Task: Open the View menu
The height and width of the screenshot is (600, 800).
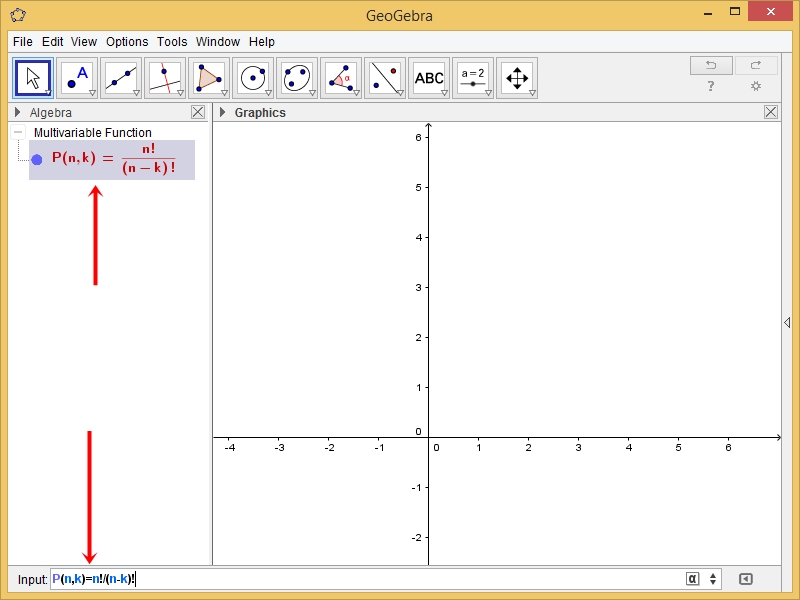Action: tap(84, 41)
